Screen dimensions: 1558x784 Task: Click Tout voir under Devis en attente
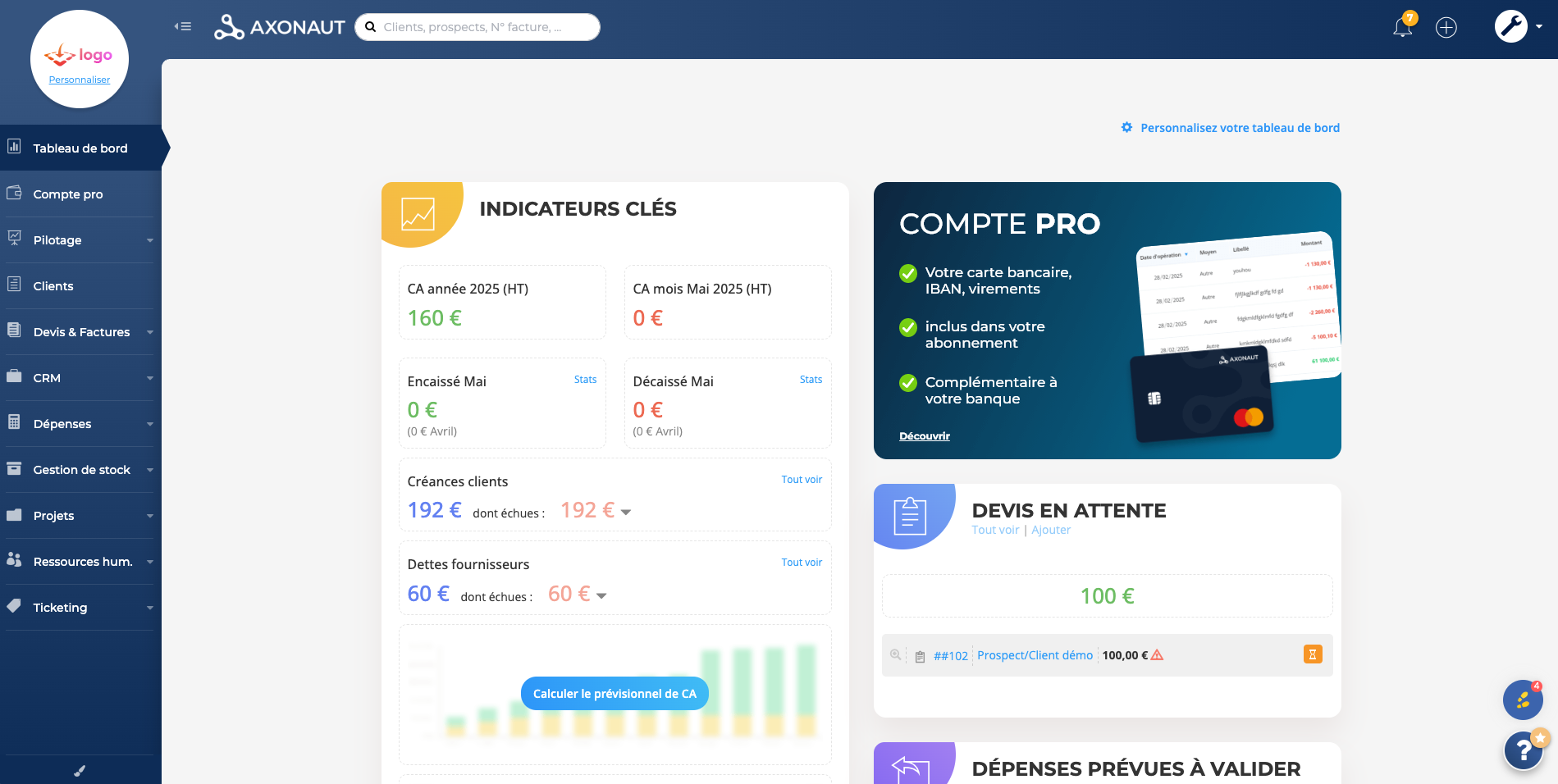coord(995,530)
